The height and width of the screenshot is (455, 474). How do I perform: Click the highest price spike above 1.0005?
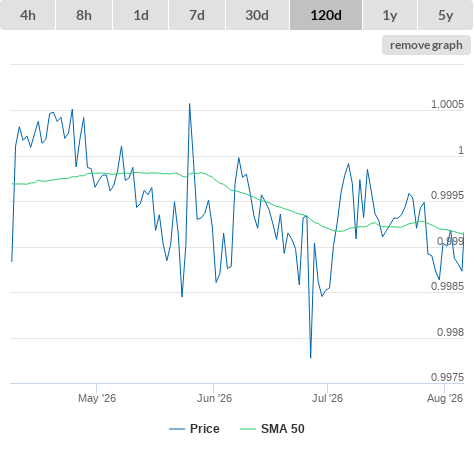coord(190,104)
